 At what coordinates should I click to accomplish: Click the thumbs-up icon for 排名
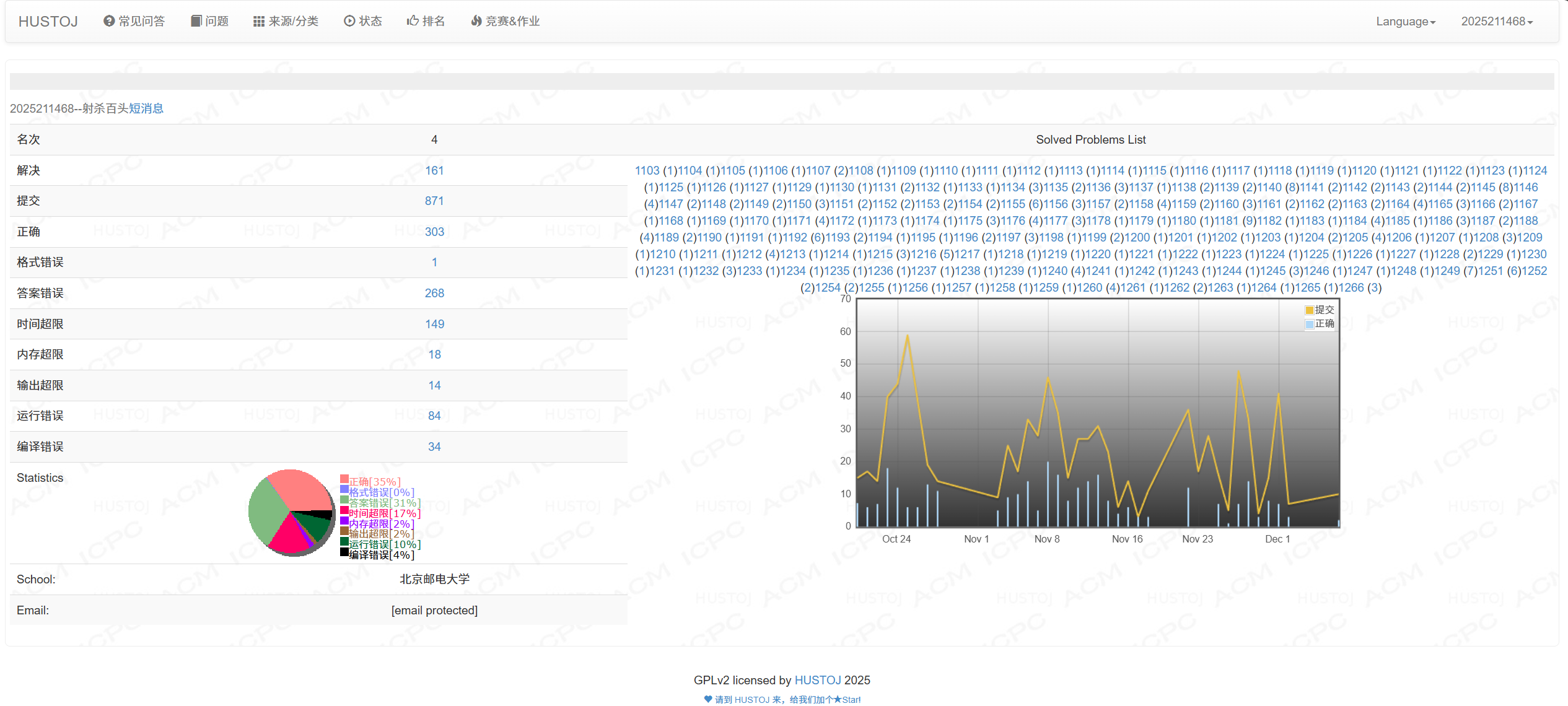click(x=413, y=21)
